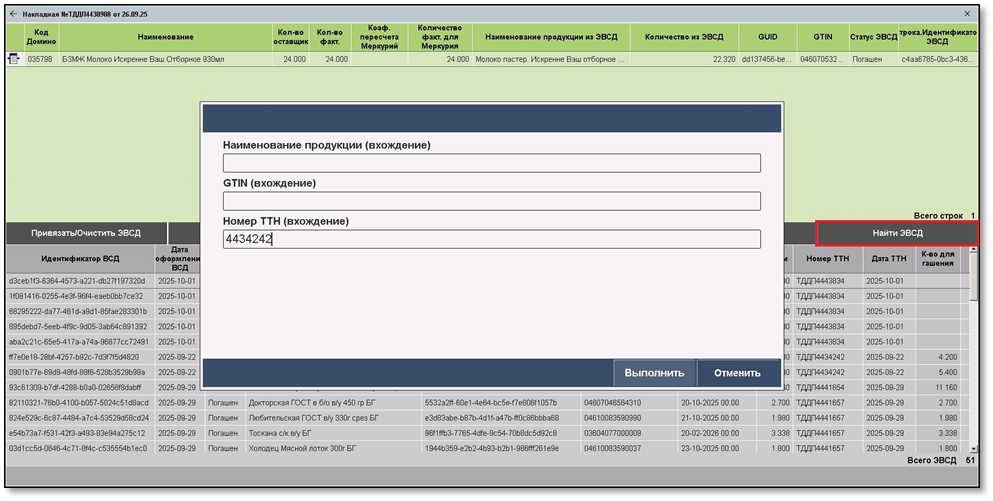993x501 pixels.
Task: Click the Выполнить button
Action: point(654,373)
